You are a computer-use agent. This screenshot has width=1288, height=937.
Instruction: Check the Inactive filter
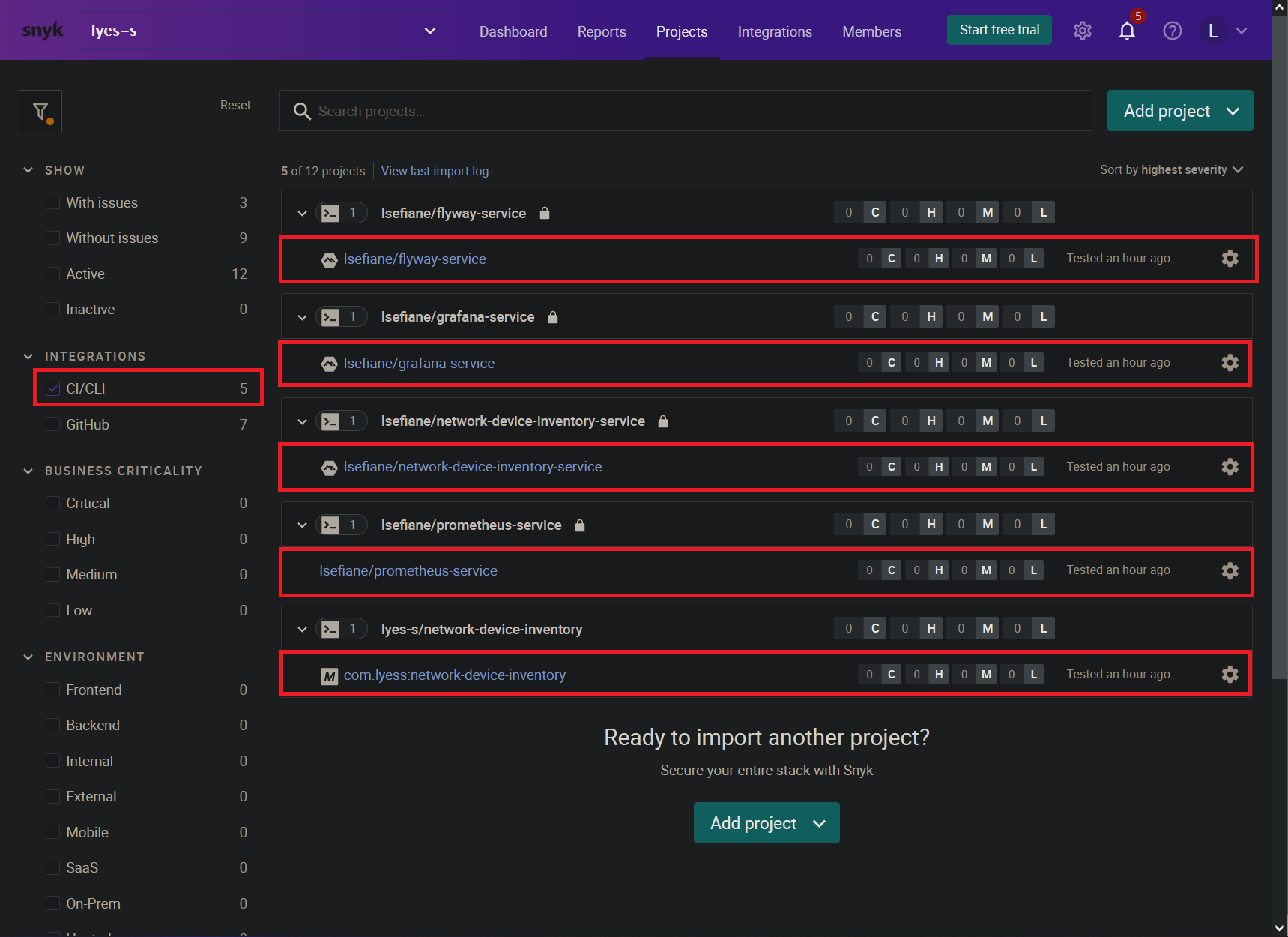[52, 309]
